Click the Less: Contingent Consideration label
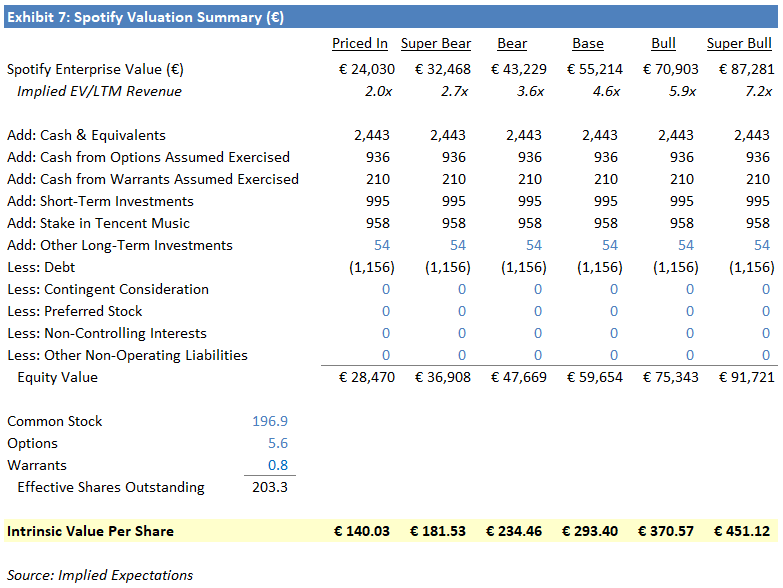This screenshot has width=783, height=588. pyautogui.click(x=108, y=289)
